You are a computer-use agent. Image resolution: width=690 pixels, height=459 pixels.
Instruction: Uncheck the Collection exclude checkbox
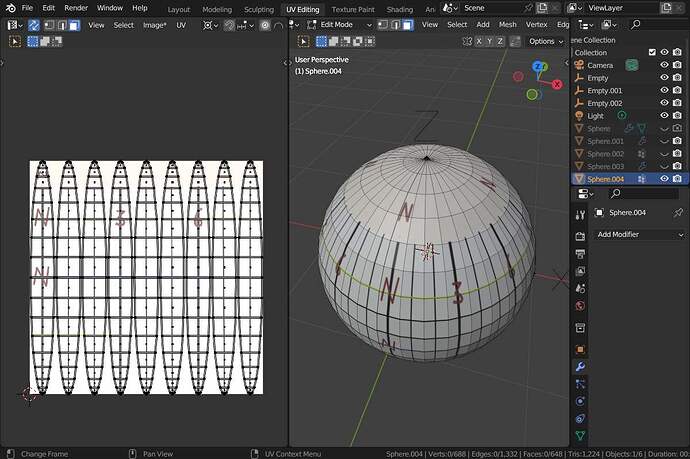pos(652,52)
